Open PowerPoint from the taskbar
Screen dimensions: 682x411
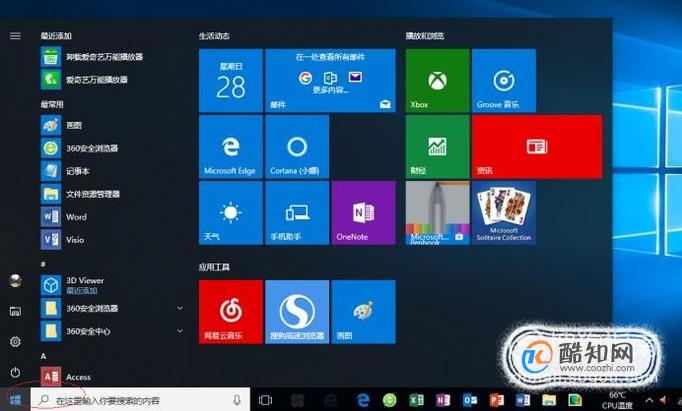(496, 400)
